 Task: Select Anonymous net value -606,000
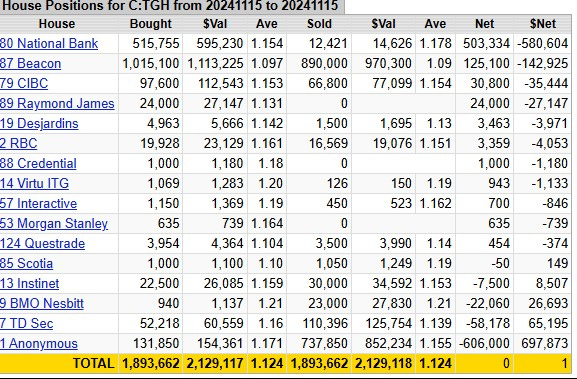[484, 343]
